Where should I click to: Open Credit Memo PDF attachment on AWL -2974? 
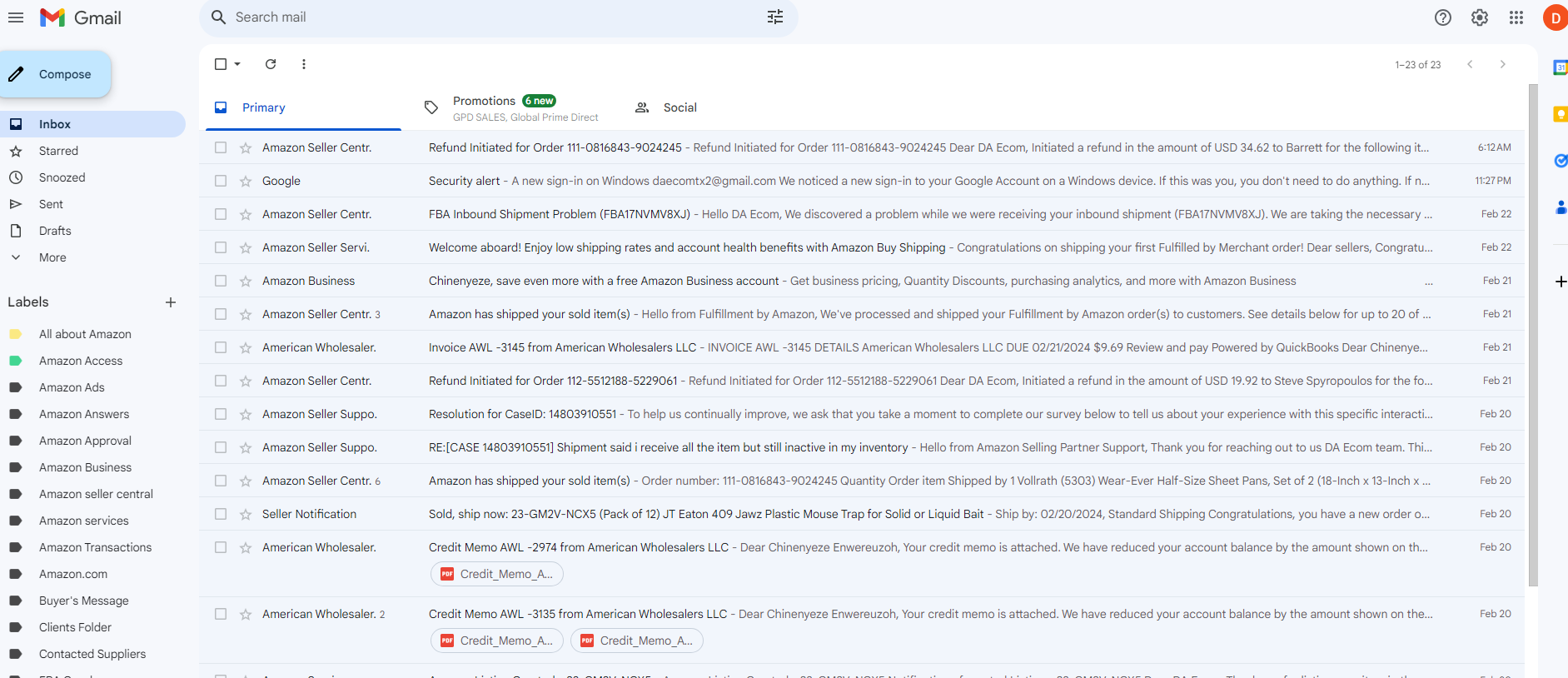[x=497, y=574]
